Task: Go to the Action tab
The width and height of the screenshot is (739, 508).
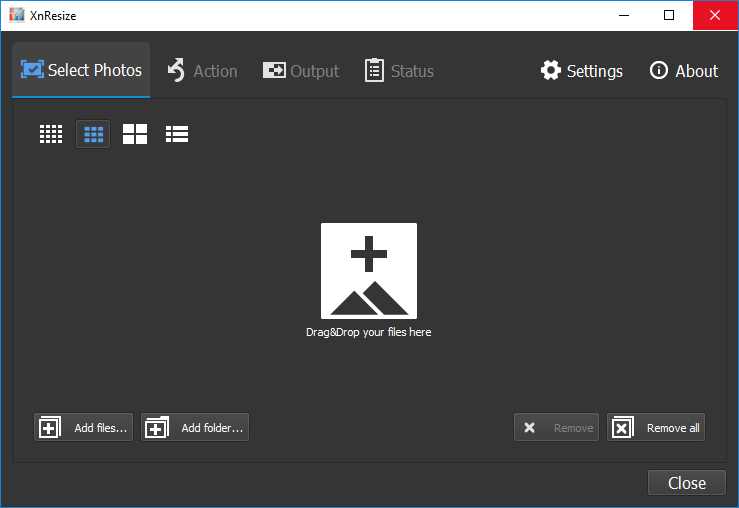Action: click(202, 71)
